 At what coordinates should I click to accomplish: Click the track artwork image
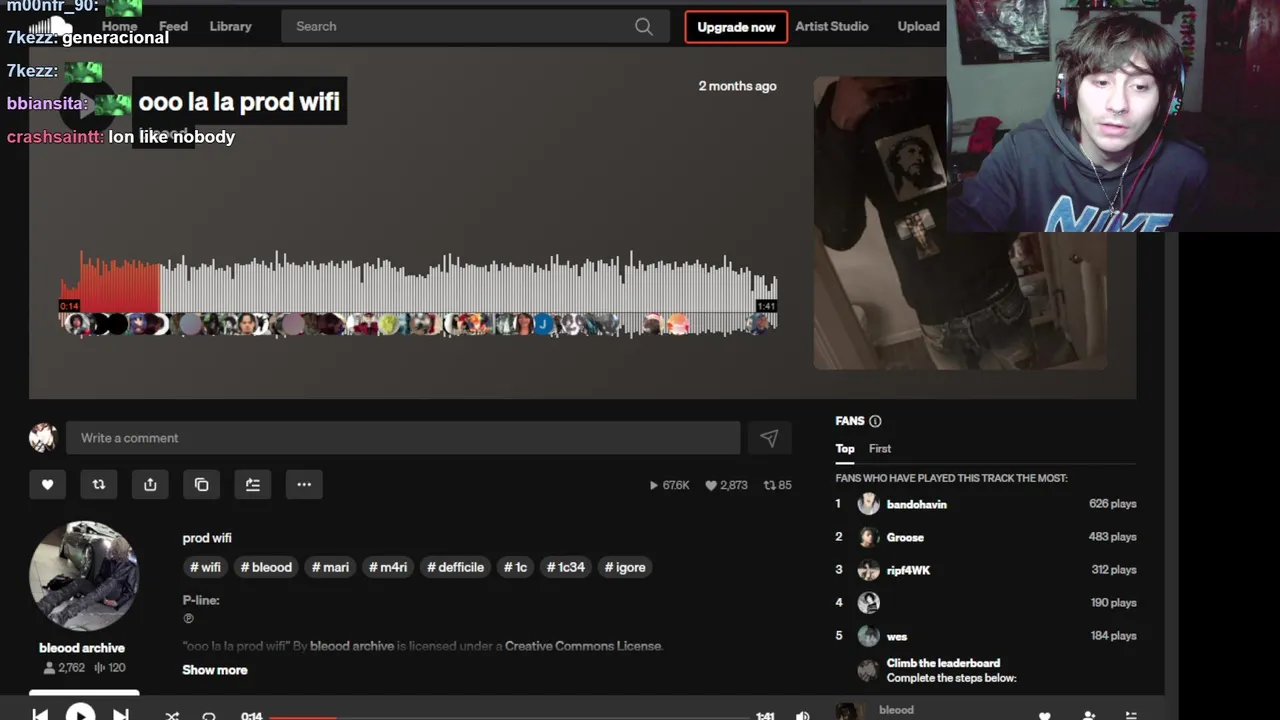pos(960,223)
